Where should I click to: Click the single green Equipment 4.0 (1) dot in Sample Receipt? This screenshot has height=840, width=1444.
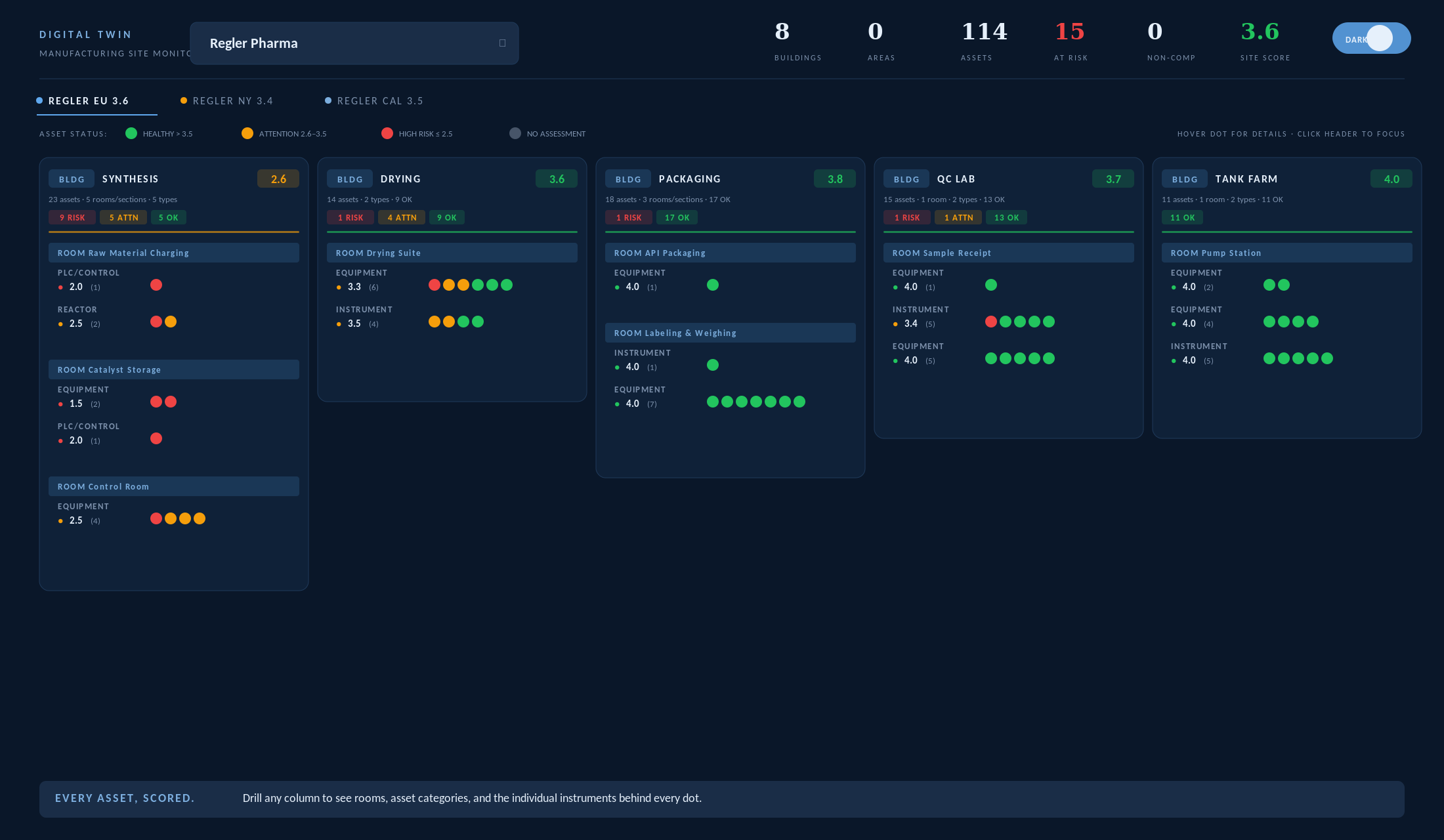click(x=991, y=285)
